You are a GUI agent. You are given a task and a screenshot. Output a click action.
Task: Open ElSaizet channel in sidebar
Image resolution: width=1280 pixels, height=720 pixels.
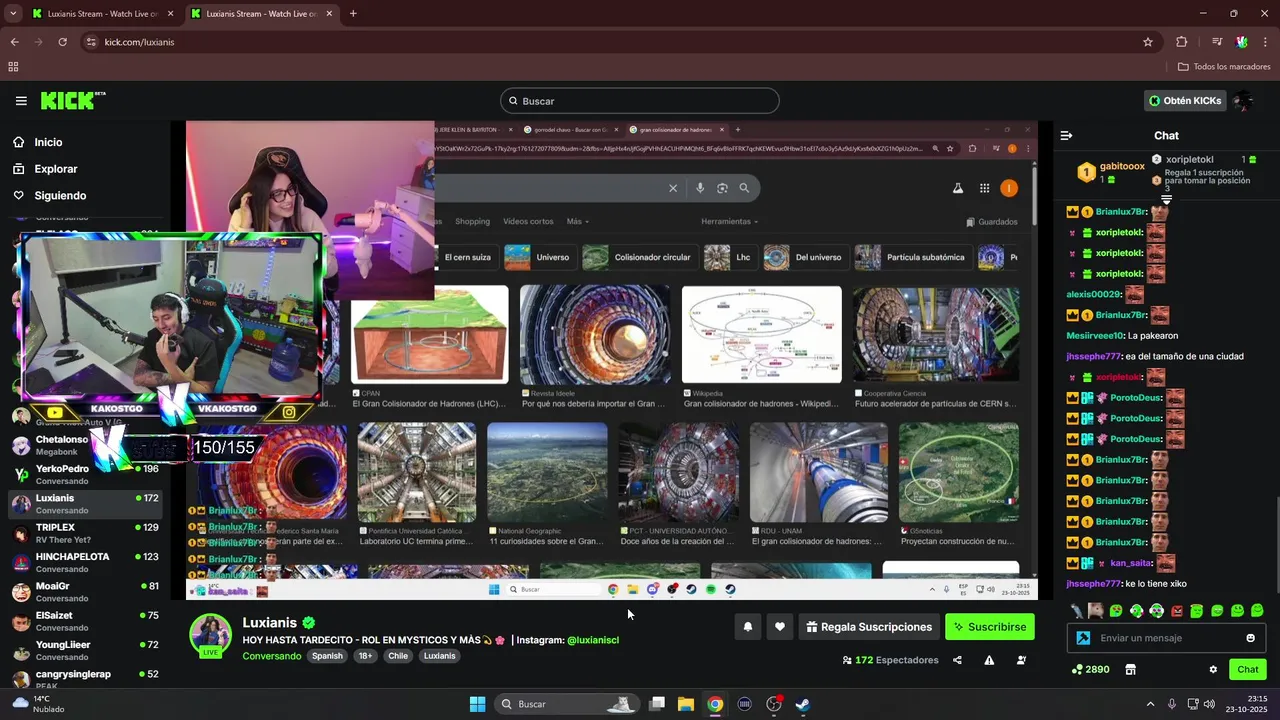pos(85,621)
